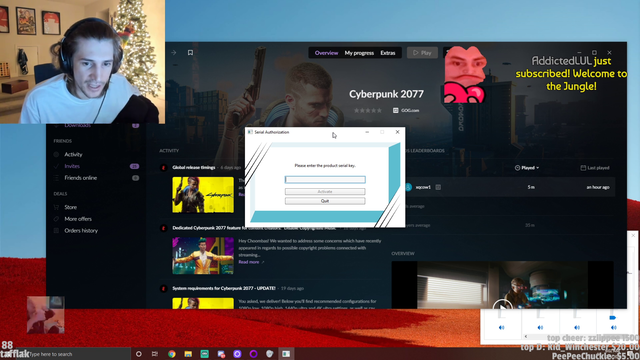Click the Serial Authorization app taskbar icon
This screenshot has width=640, height=360.
coord(286,354)
